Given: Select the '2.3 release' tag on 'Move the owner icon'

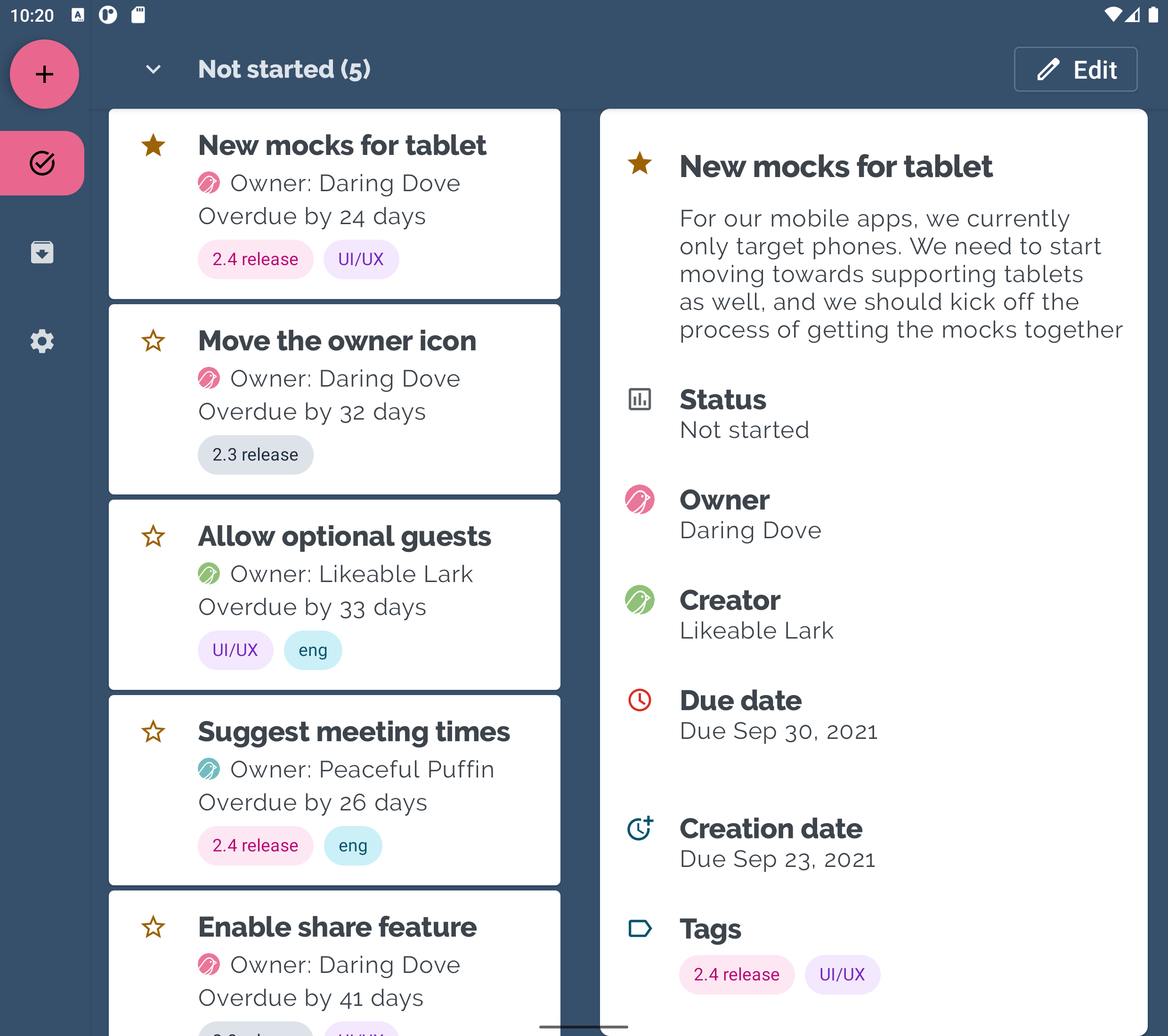Looking at the screenshot, I should (x=254, y=455).
